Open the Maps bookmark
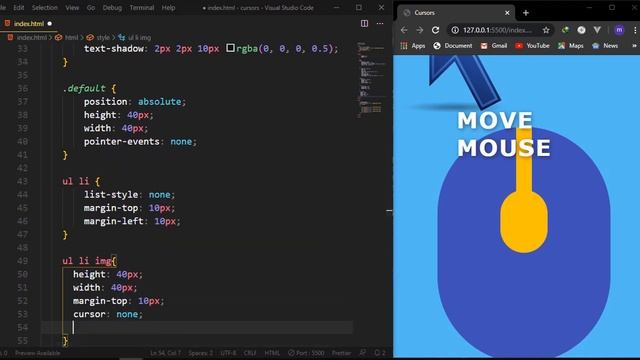This screenshot has height=360, width=640. [571, 46]
